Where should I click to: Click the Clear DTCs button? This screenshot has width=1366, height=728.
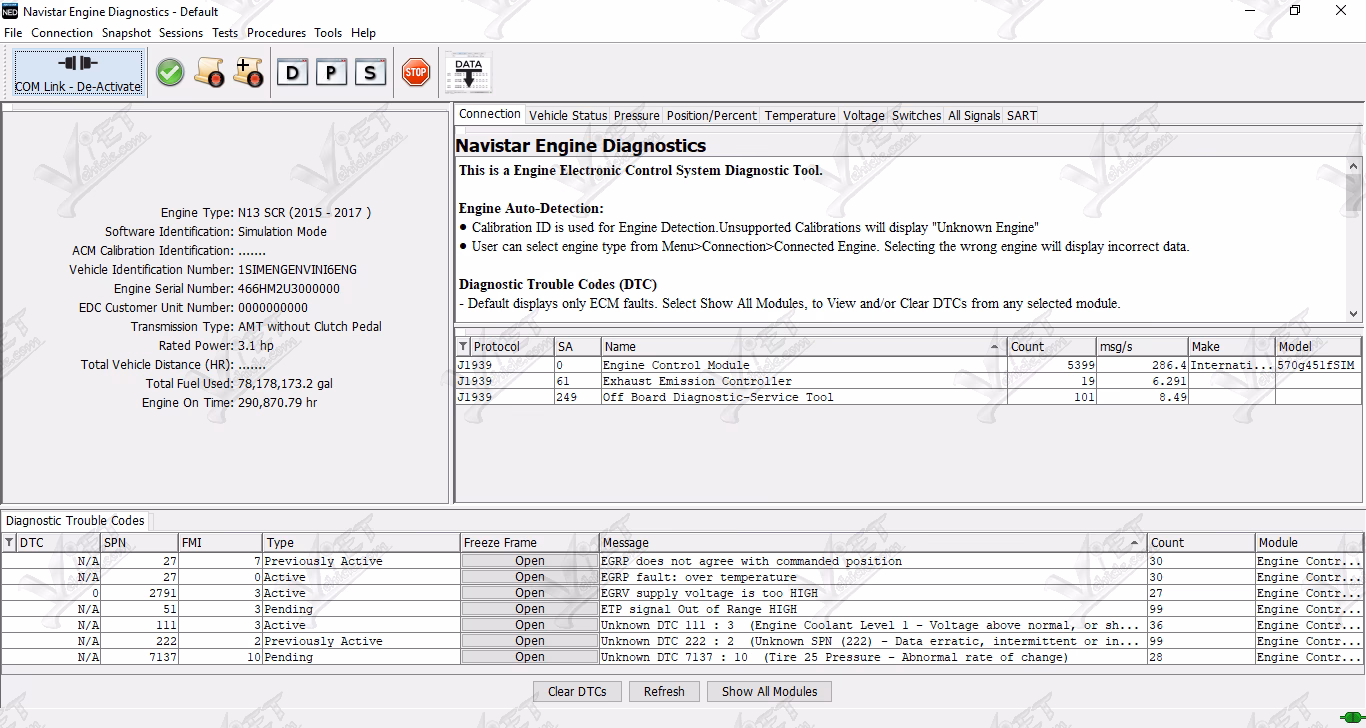coord(577,691)
